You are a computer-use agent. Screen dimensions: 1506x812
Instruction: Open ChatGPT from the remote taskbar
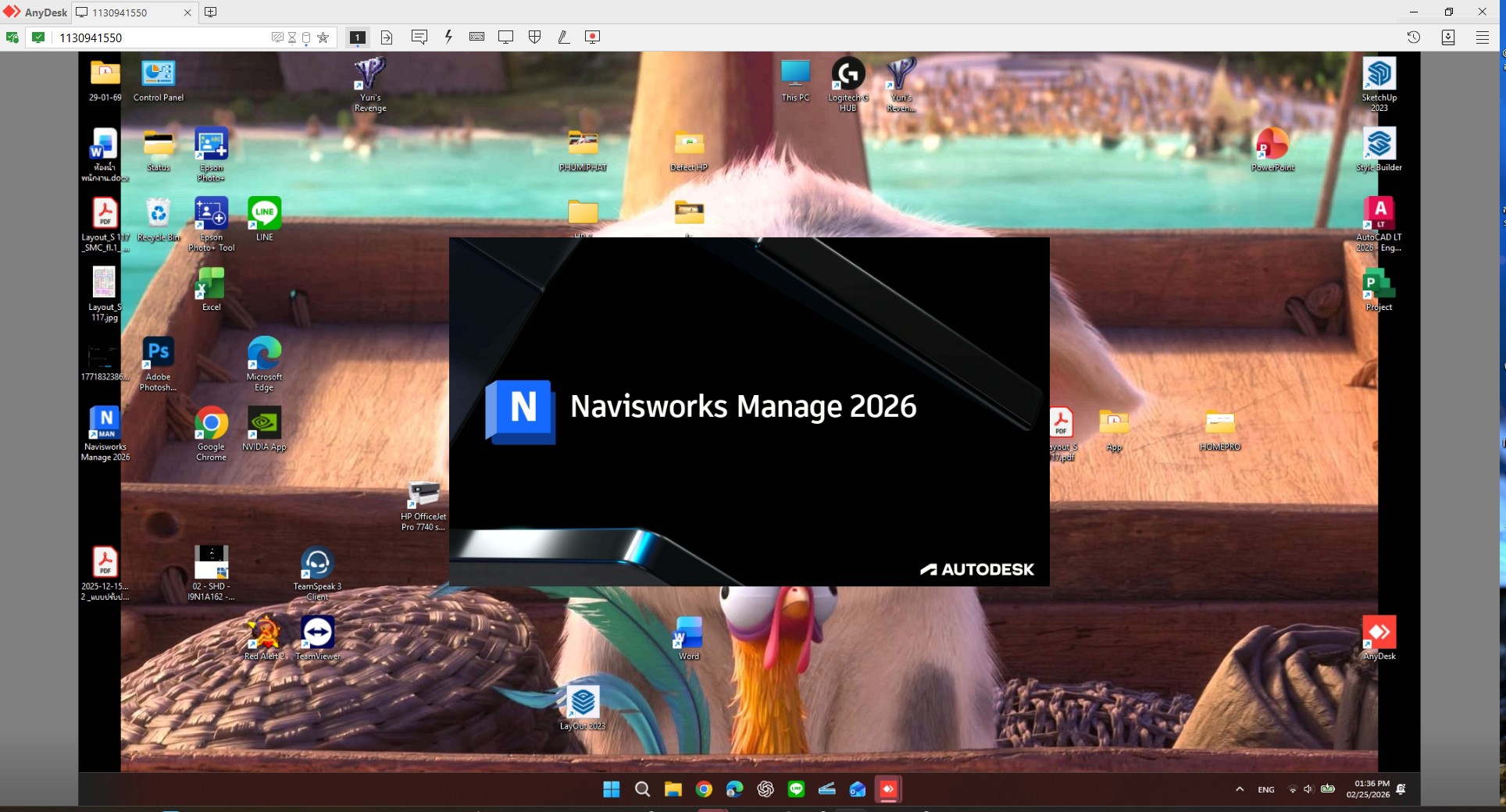pyautogui.click(x=765, y=789)
